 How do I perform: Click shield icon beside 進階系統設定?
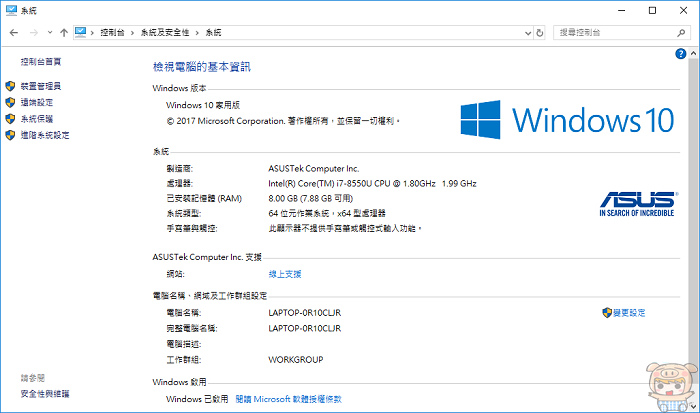point(10,135)
